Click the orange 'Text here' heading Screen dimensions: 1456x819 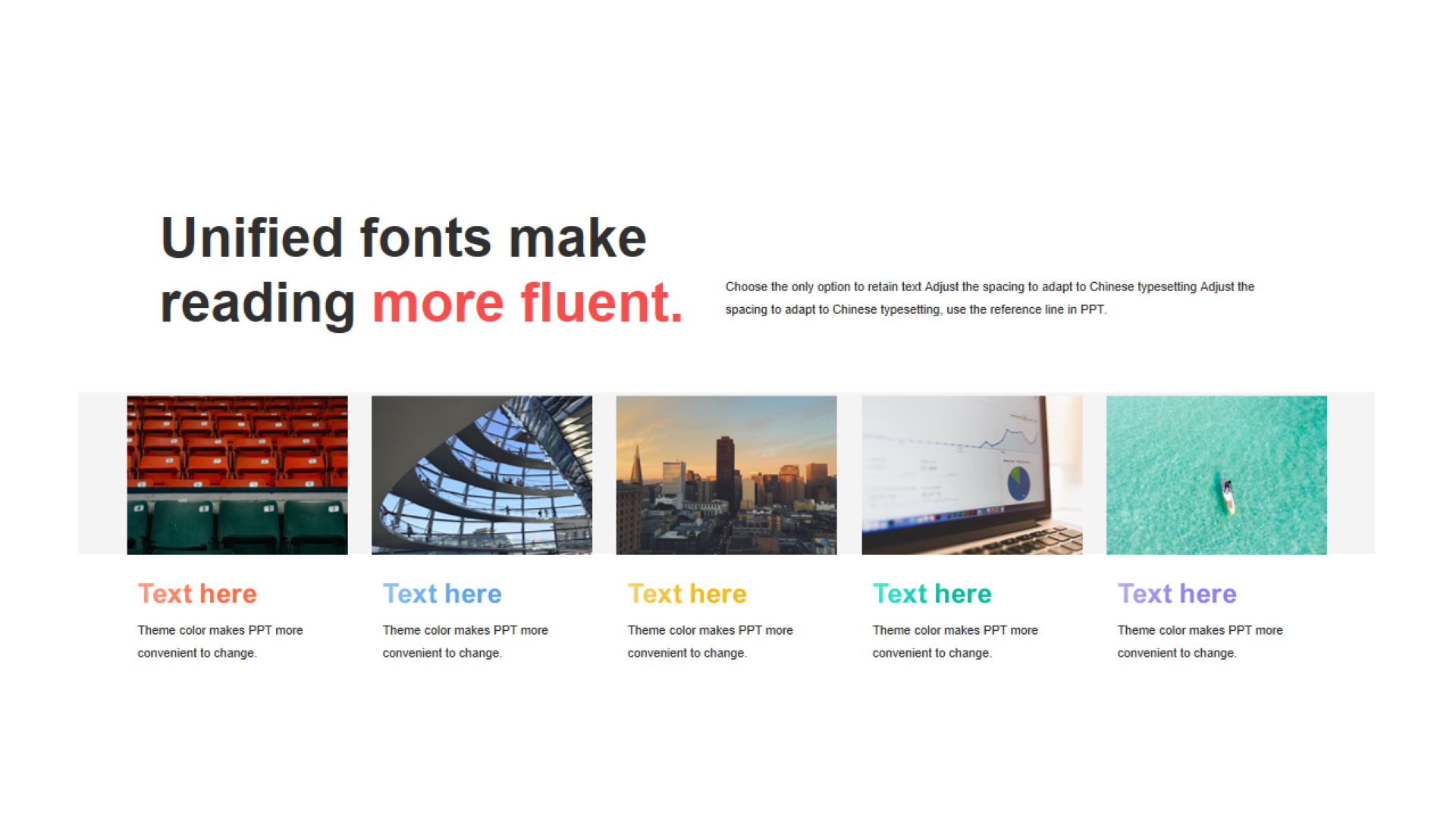point(197,594)
